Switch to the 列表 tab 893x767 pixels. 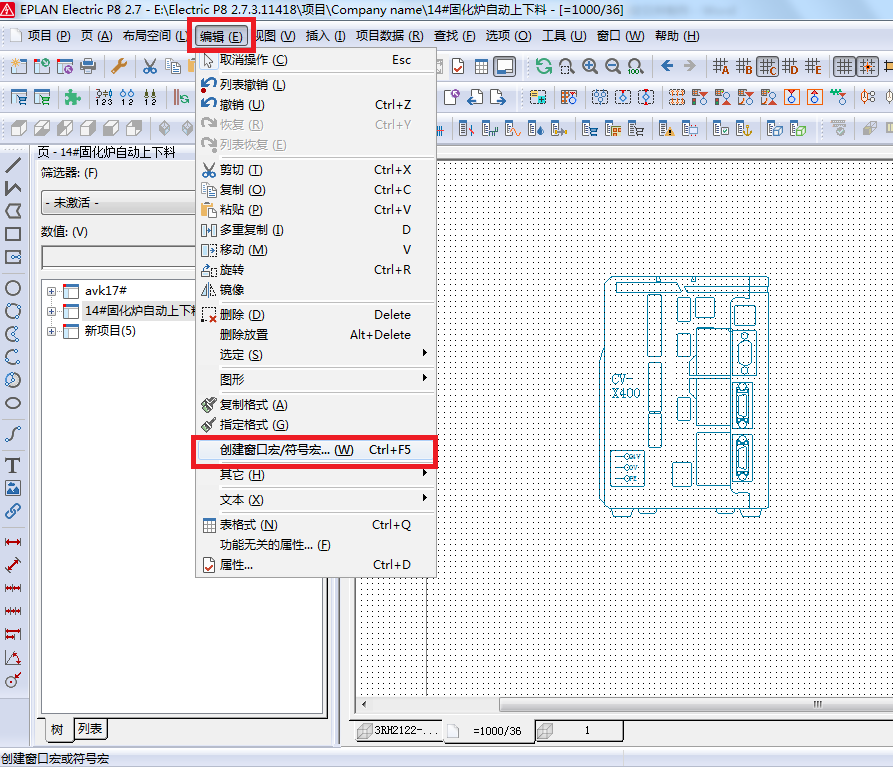89,729
